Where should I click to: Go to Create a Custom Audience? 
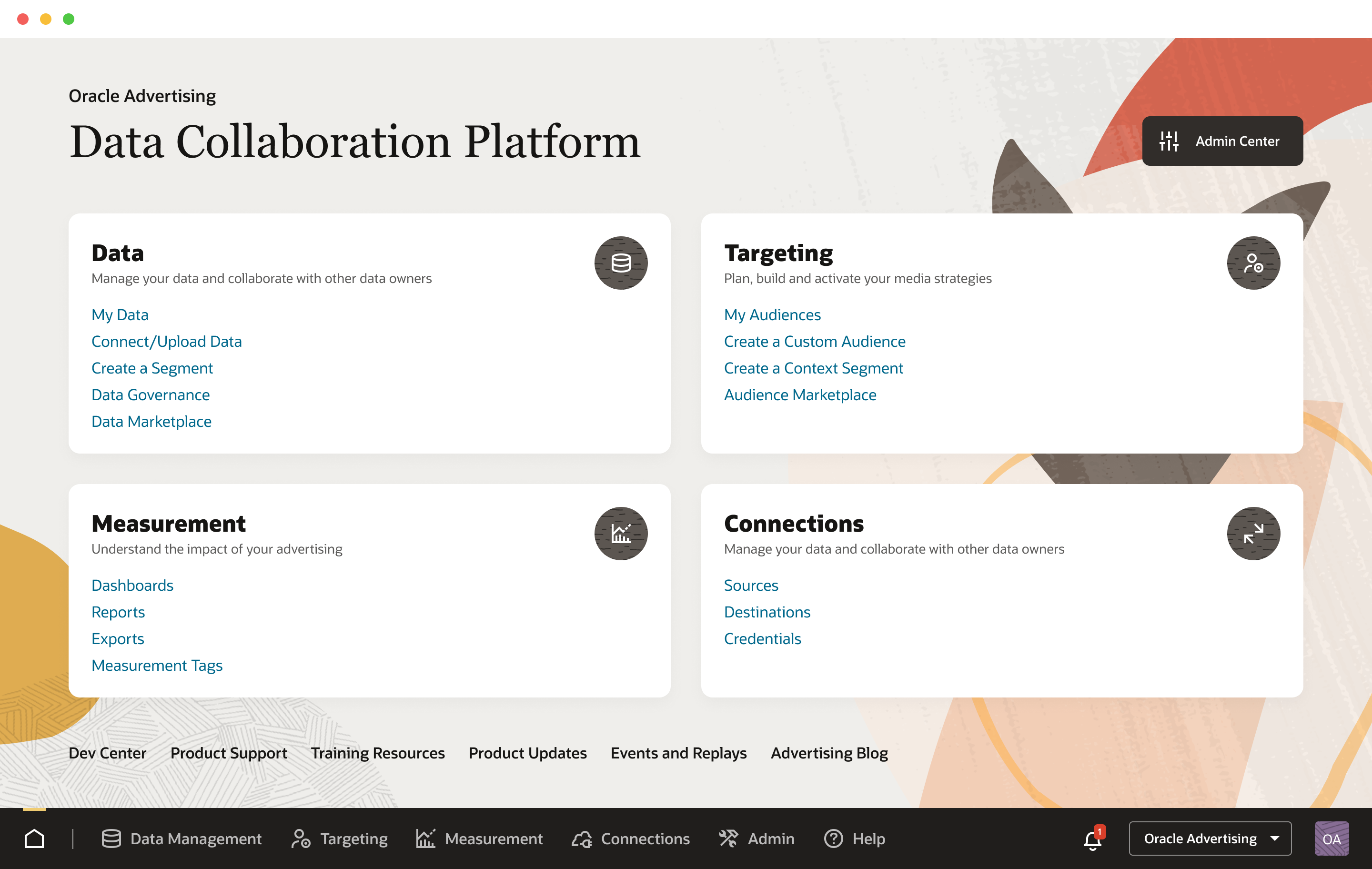tap(814, 341)
